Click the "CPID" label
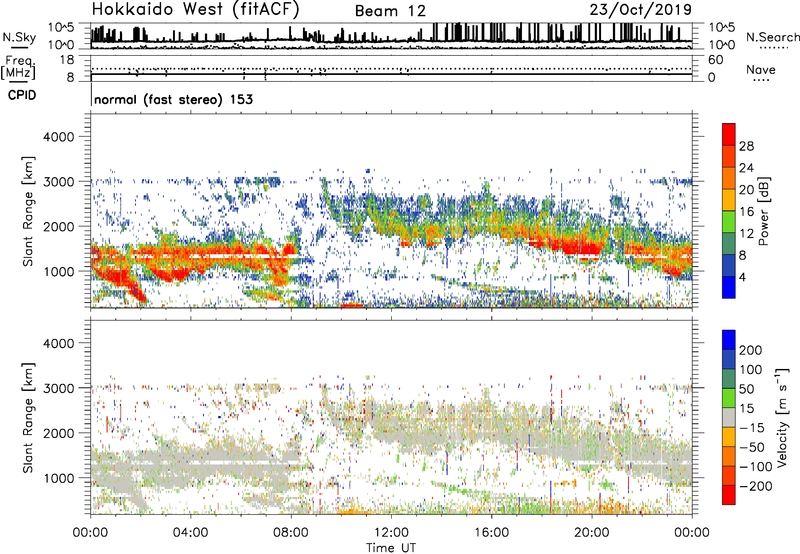Screen dimensions: 800x554 (x=22, y=95)
